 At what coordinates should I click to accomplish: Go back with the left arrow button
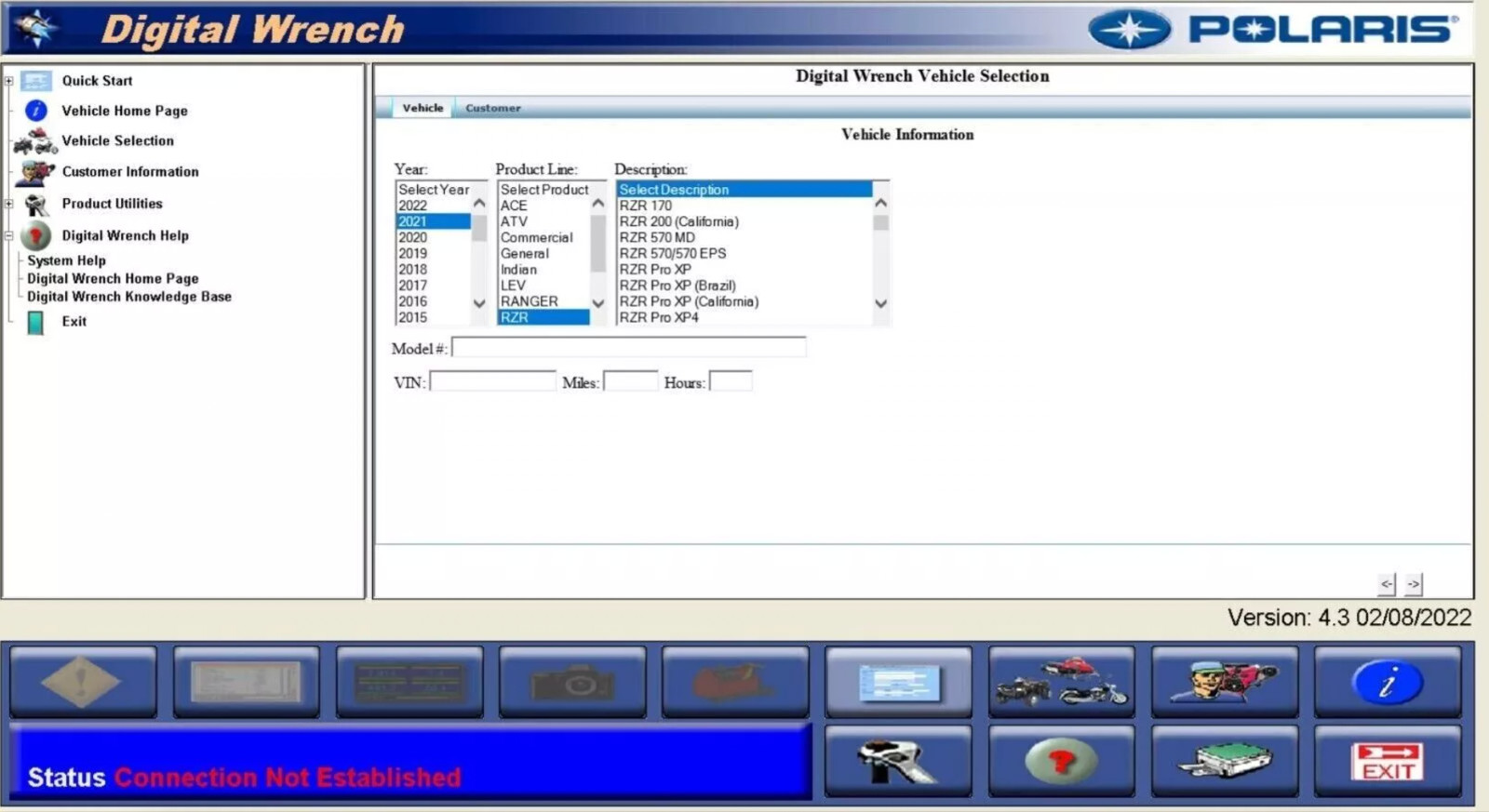(1387, 584)
